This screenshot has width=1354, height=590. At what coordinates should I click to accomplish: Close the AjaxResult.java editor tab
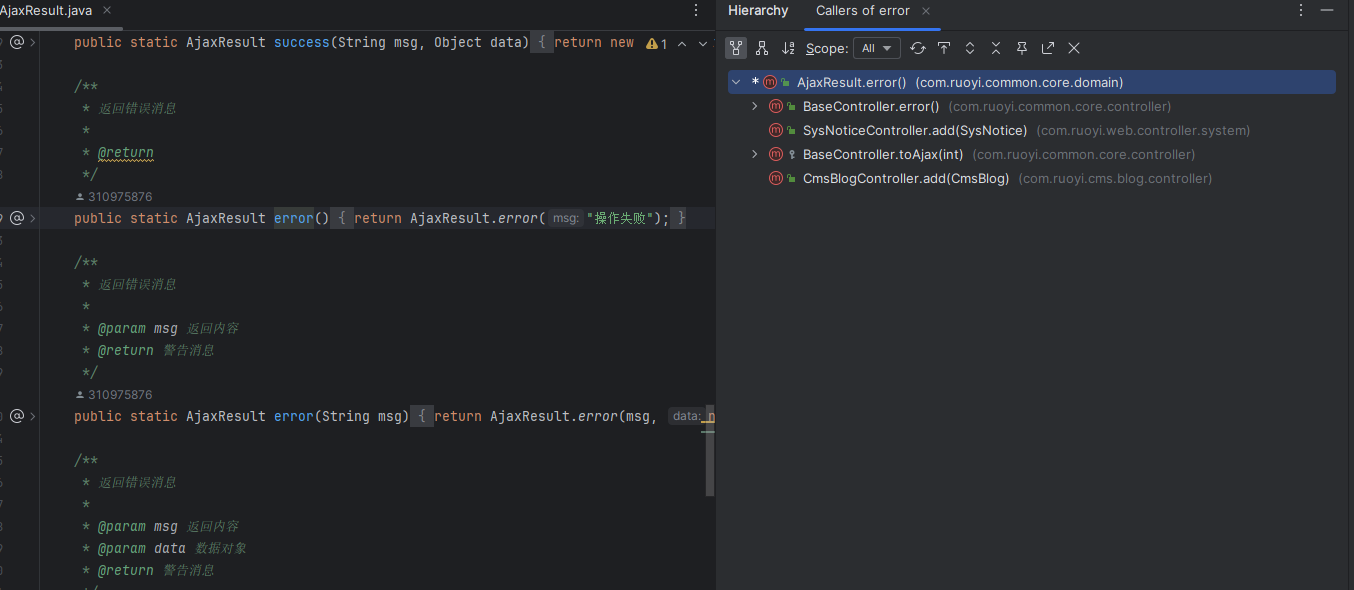click(x=107, y=10)
